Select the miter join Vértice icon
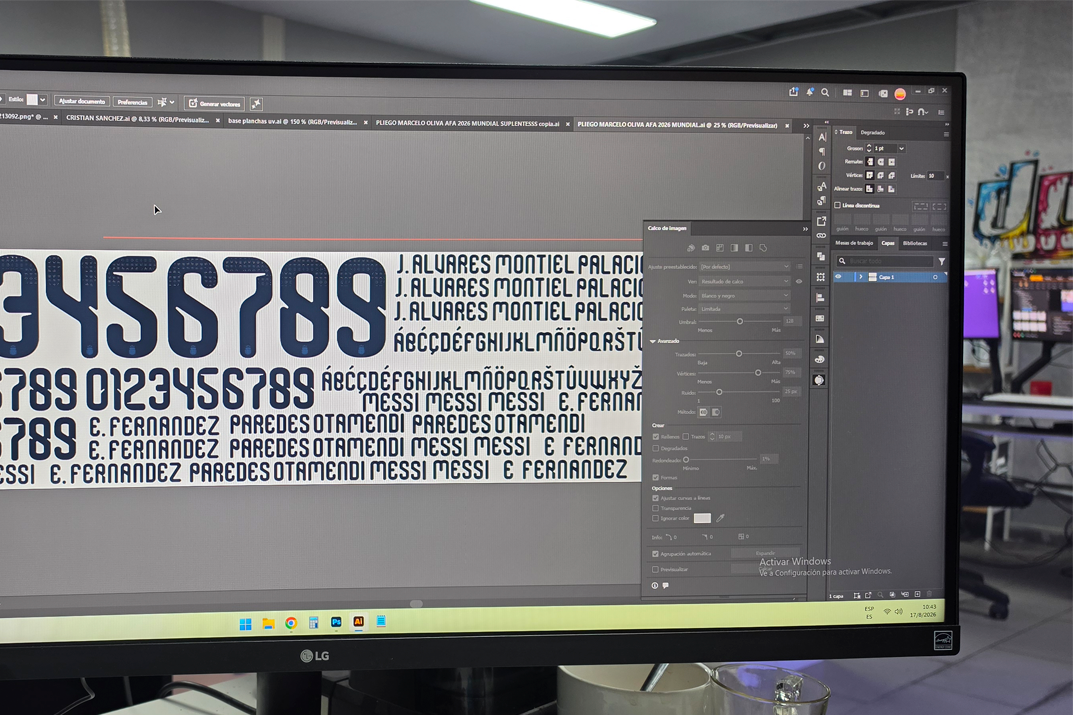Viewport: 1073px width, 715px height. point(870,176)
